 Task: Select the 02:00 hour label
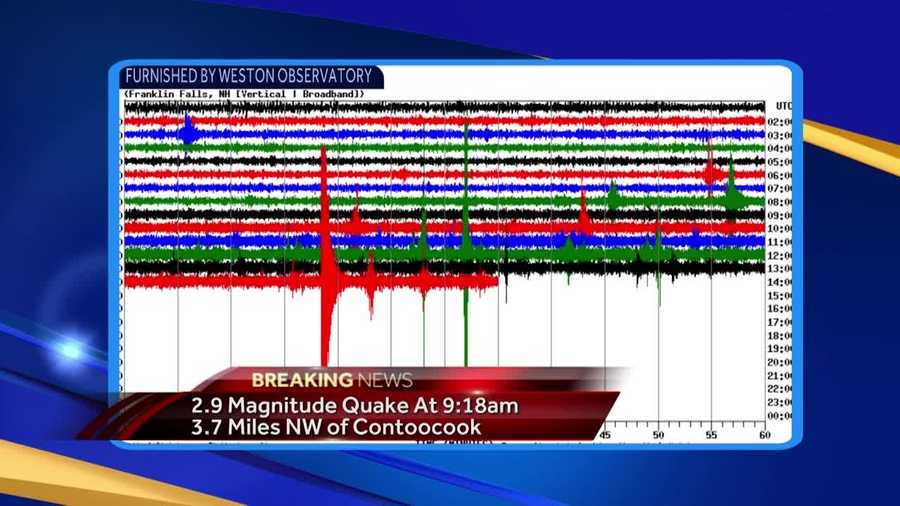pyautogui.click(x=780, y=121)
